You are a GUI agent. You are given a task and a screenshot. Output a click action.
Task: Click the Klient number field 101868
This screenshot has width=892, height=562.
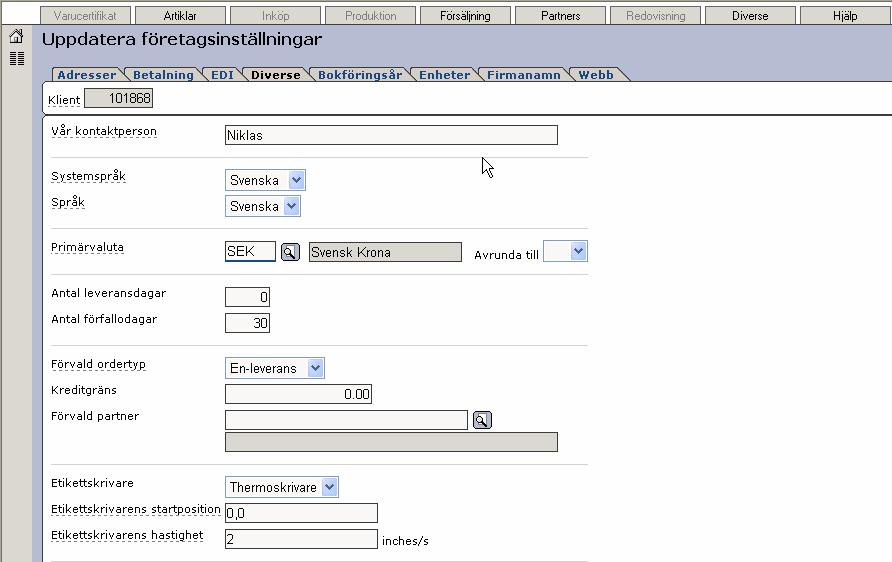pos(118,98)
